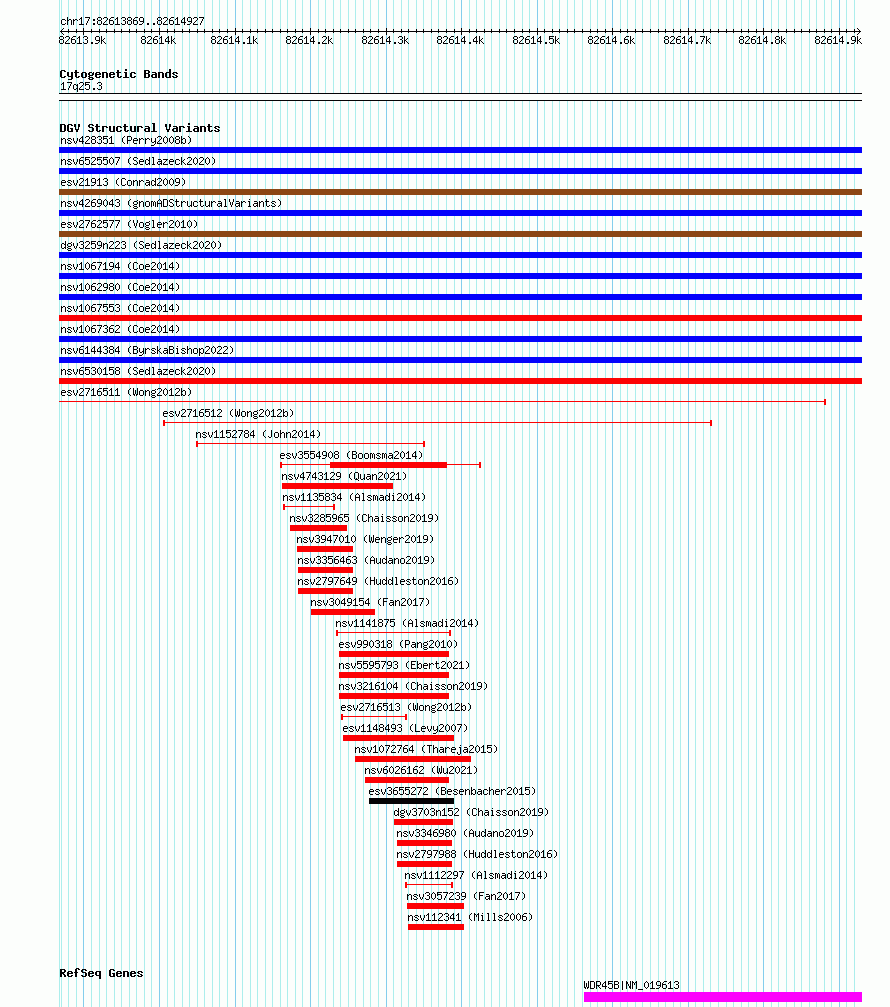Image resolution: width=890 pixels, height=1007 pixels.
Task: Click the black esv3655272 (Besenbacher2015) bar
Action: coord(411,801)
